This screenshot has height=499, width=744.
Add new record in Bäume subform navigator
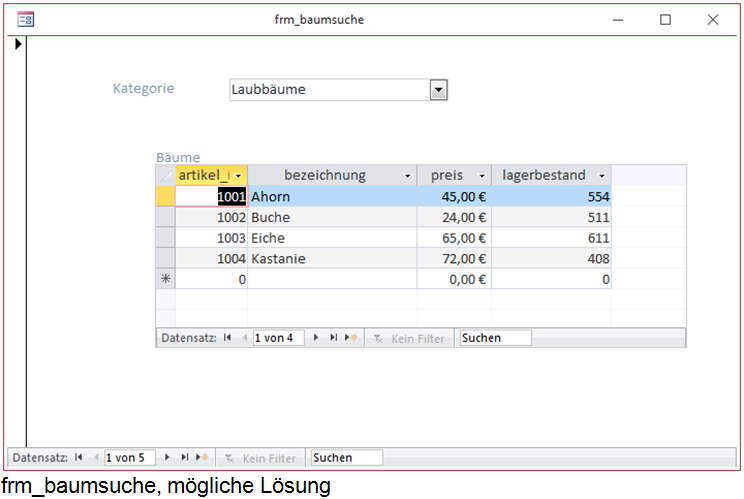coord(350,338)
